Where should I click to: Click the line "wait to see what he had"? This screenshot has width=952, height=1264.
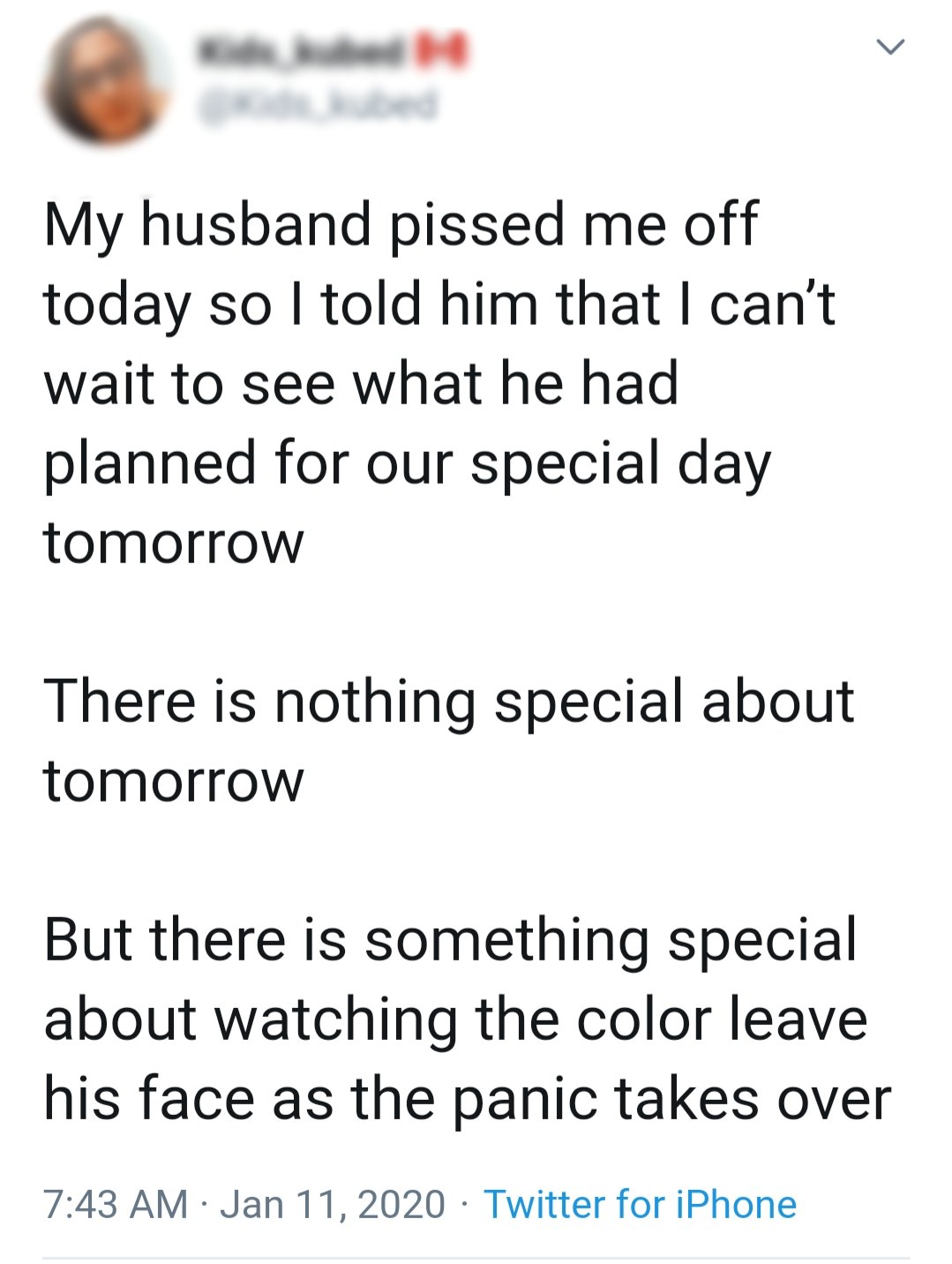click(361, 384)
